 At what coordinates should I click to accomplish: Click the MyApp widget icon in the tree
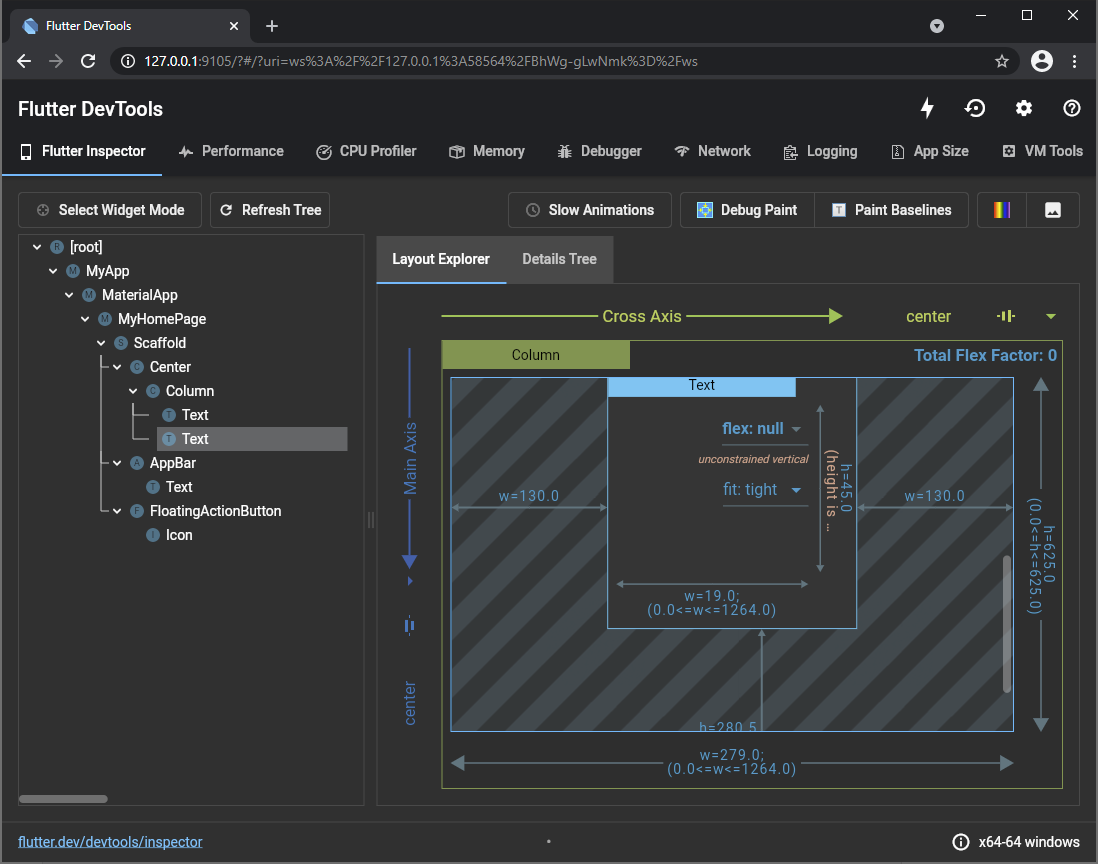pyautogui.click(x=73, y=271)
